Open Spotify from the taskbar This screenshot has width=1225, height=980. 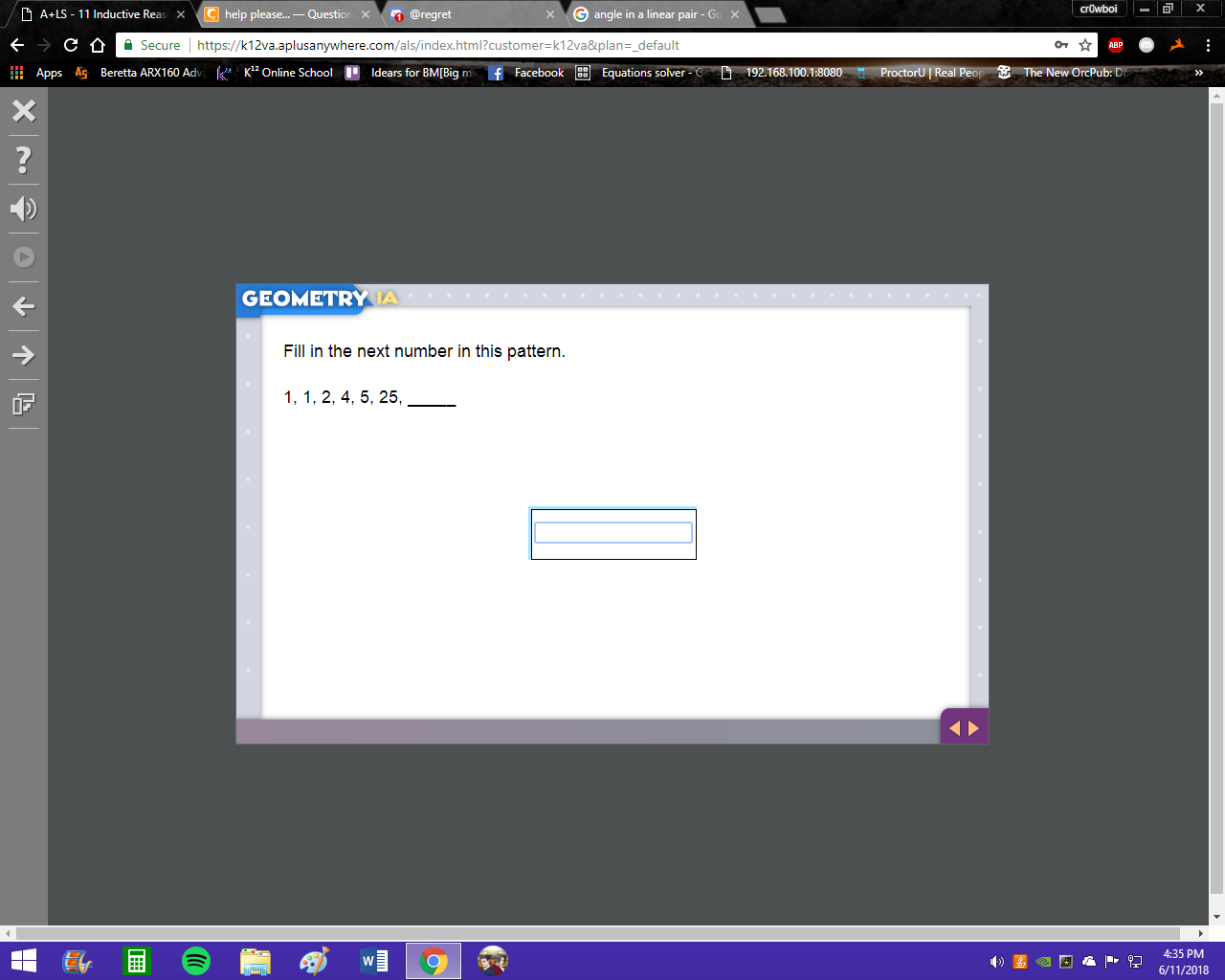tap(196, 961)
